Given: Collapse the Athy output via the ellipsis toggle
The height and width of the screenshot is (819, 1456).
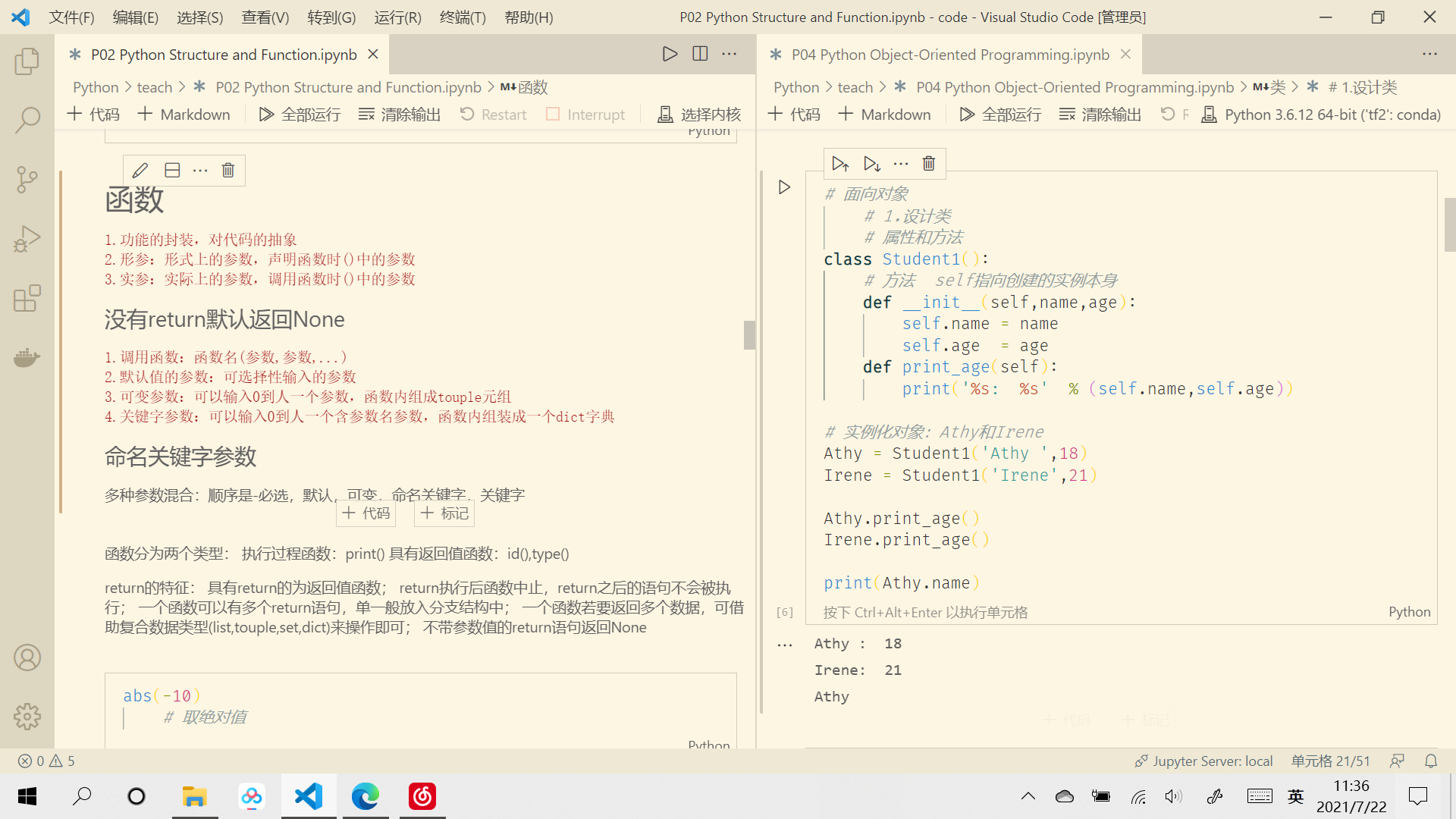Looking at the screenshot, I should (x=785, y=644).
